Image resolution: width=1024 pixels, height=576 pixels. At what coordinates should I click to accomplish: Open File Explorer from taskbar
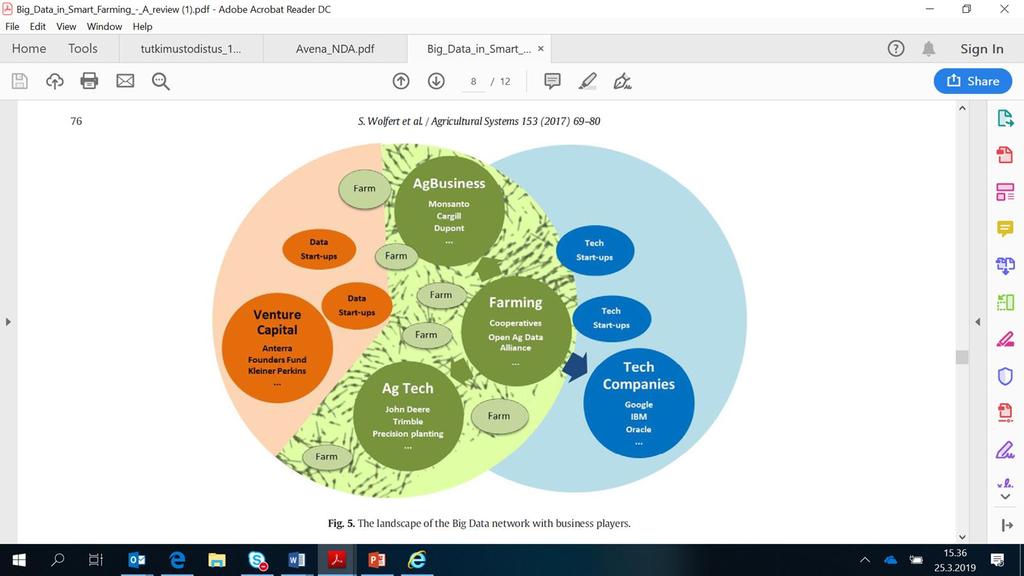[217, 560]
